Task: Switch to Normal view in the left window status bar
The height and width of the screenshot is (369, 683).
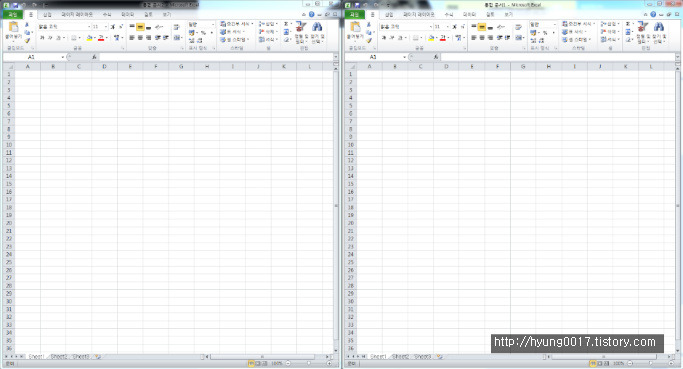Action: (x=251, y=363)
